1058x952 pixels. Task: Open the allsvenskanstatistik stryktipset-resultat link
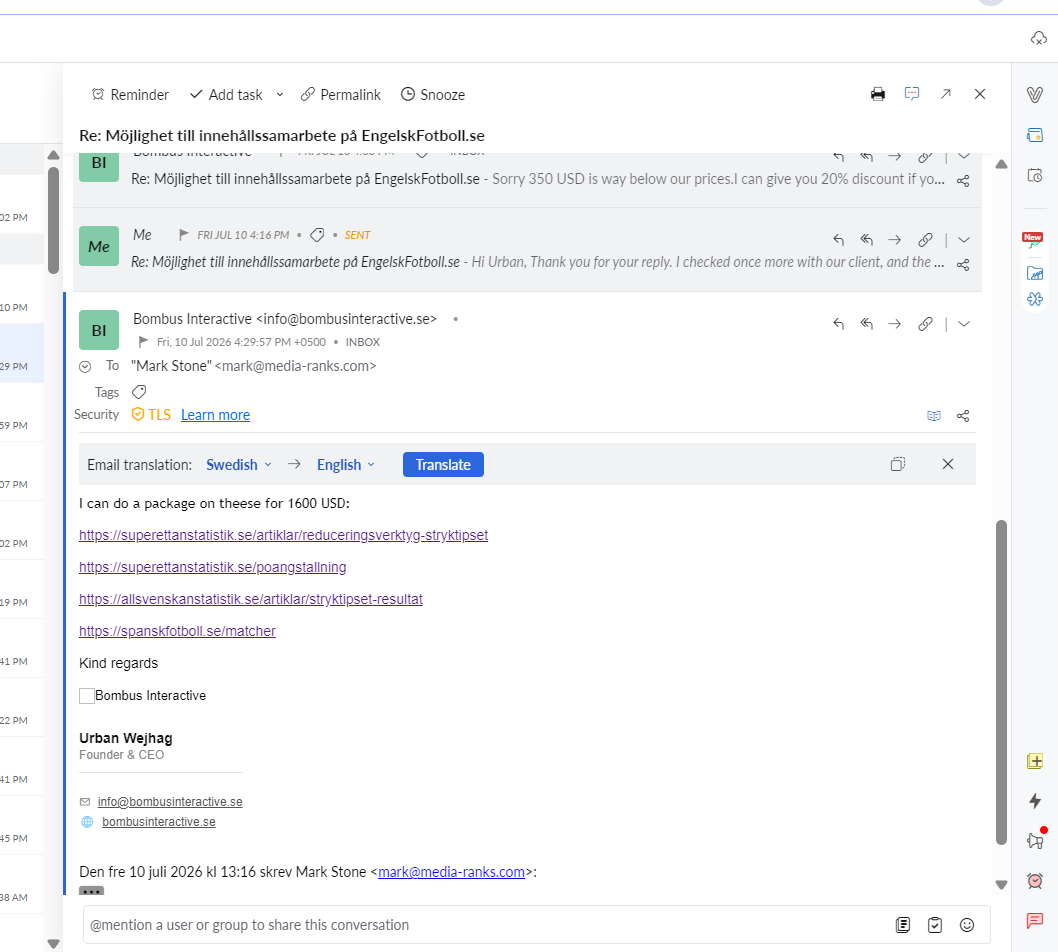click(251, 599)
